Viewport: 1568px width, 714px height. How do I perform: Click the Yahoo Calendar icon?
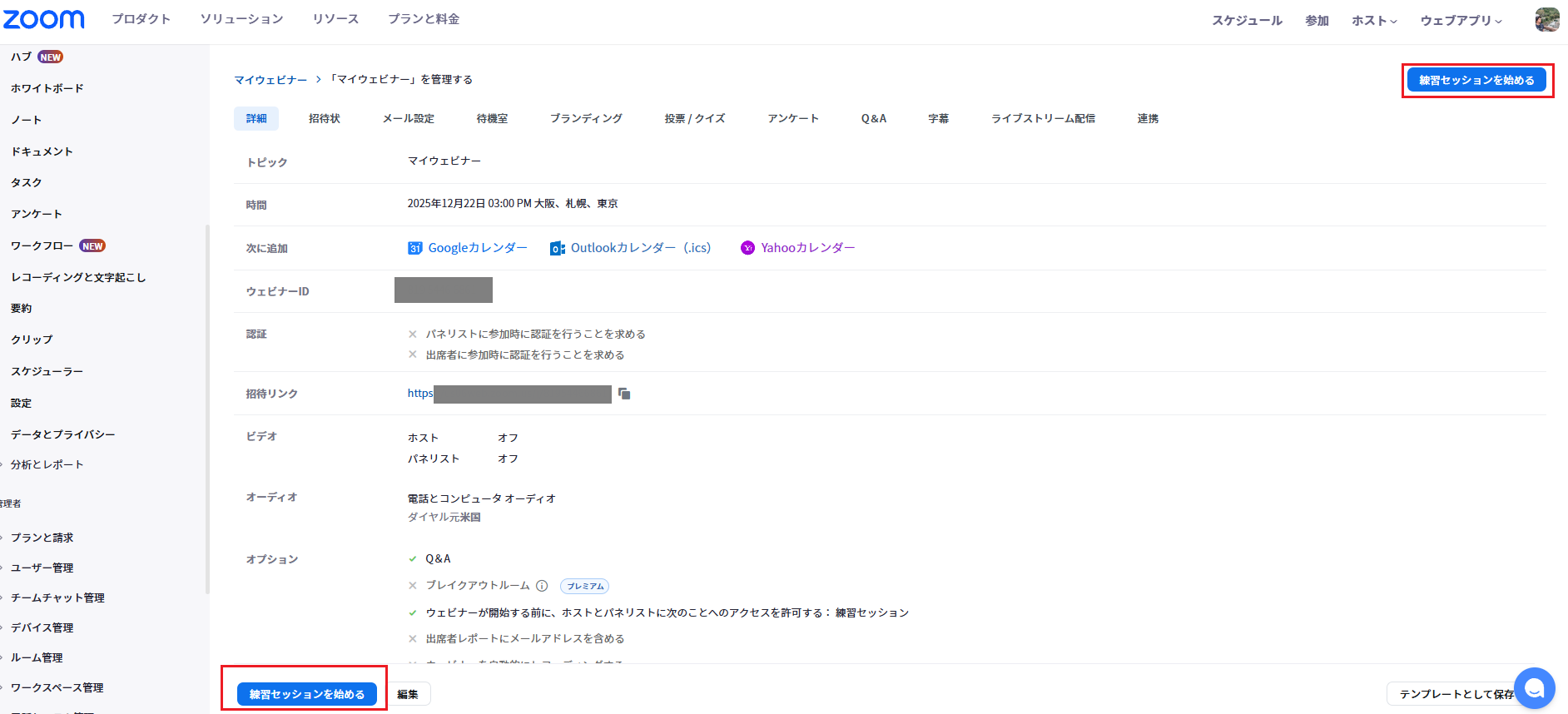click(x=747, y=248)
